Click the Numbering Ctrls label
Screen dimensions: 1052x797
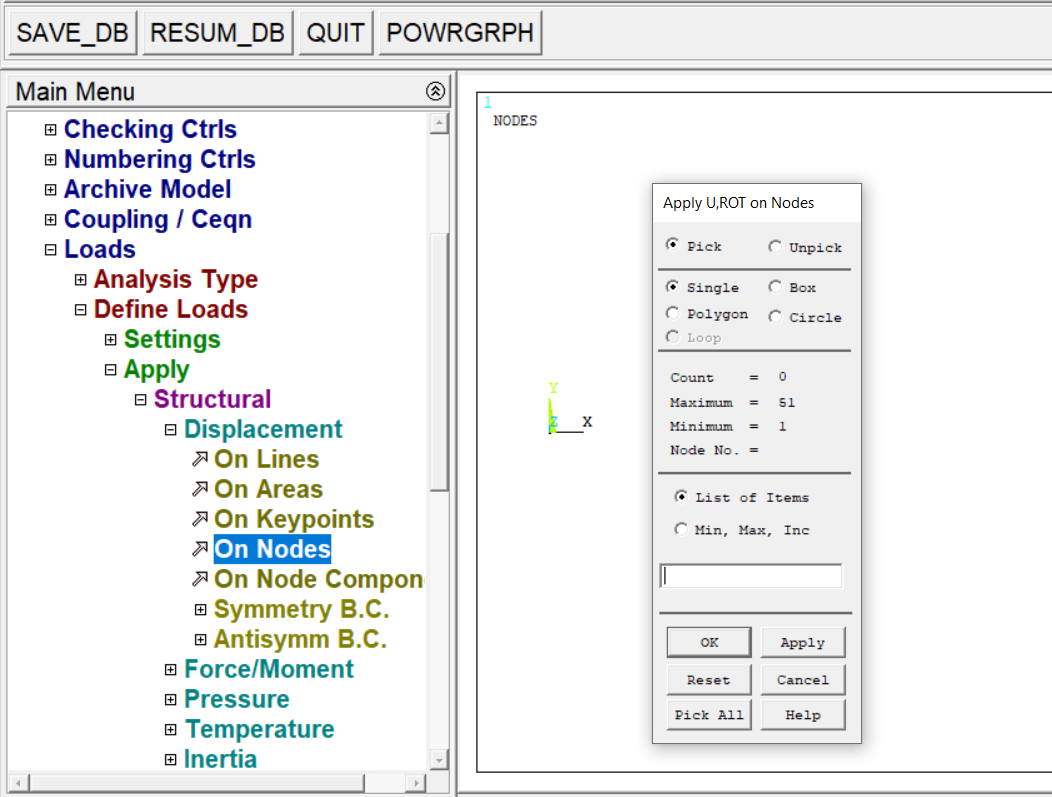(160, 160)
